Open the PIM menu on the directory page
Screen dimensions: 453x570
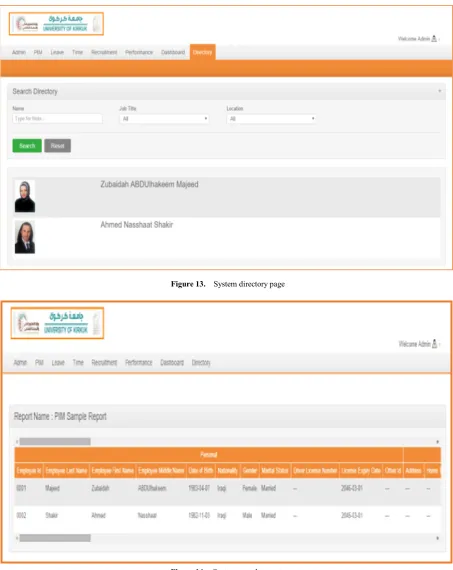click(x=38, y=52)
